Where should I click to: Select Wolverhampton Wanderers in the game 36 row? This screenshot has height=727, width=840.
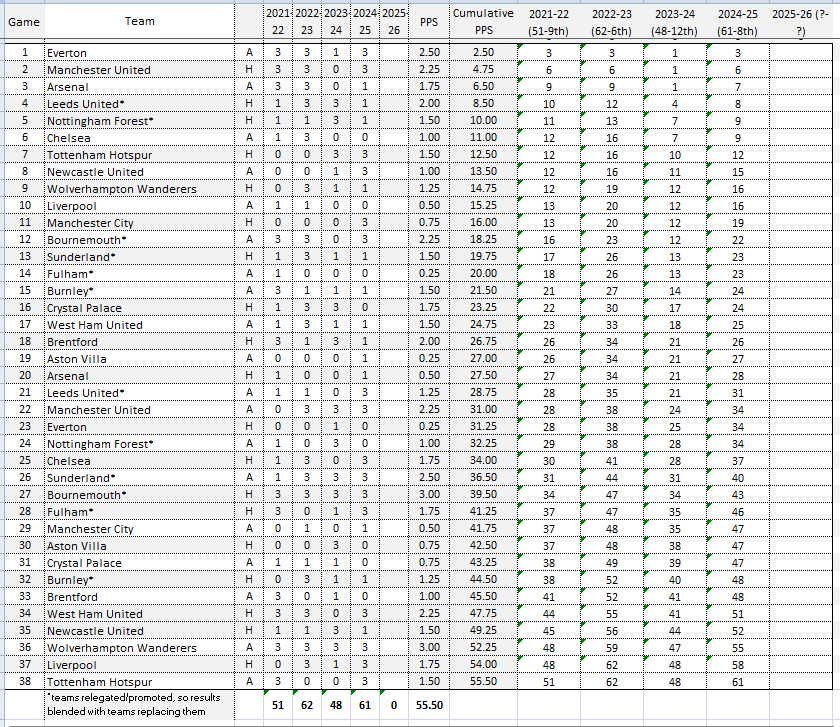click(122, 648)
